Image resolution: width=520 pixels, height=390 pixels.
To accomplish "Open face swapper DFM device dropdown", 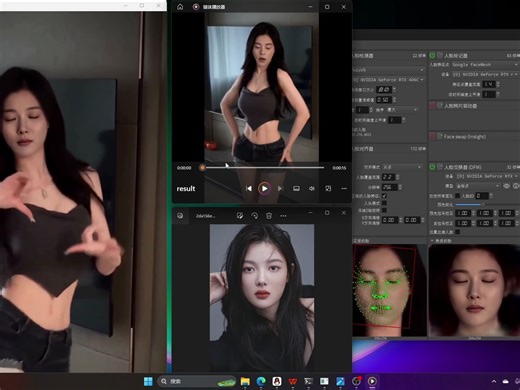I will [x=487, y=176].
